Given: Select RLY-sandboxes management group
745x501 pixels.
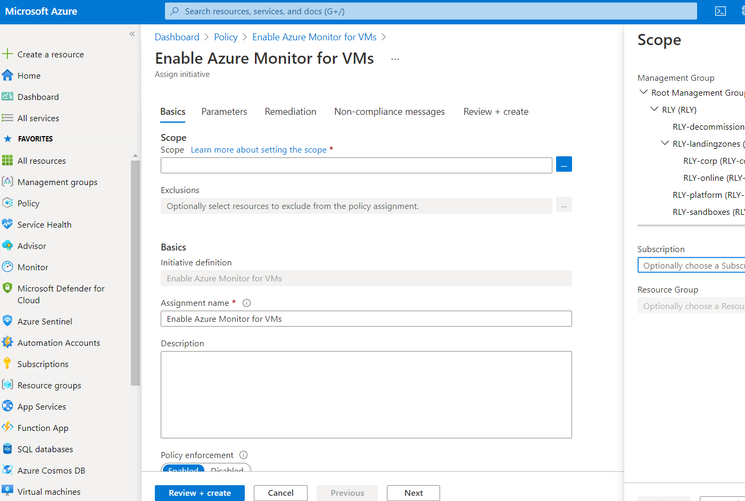Looking at the screenshot, I should 708,212.
